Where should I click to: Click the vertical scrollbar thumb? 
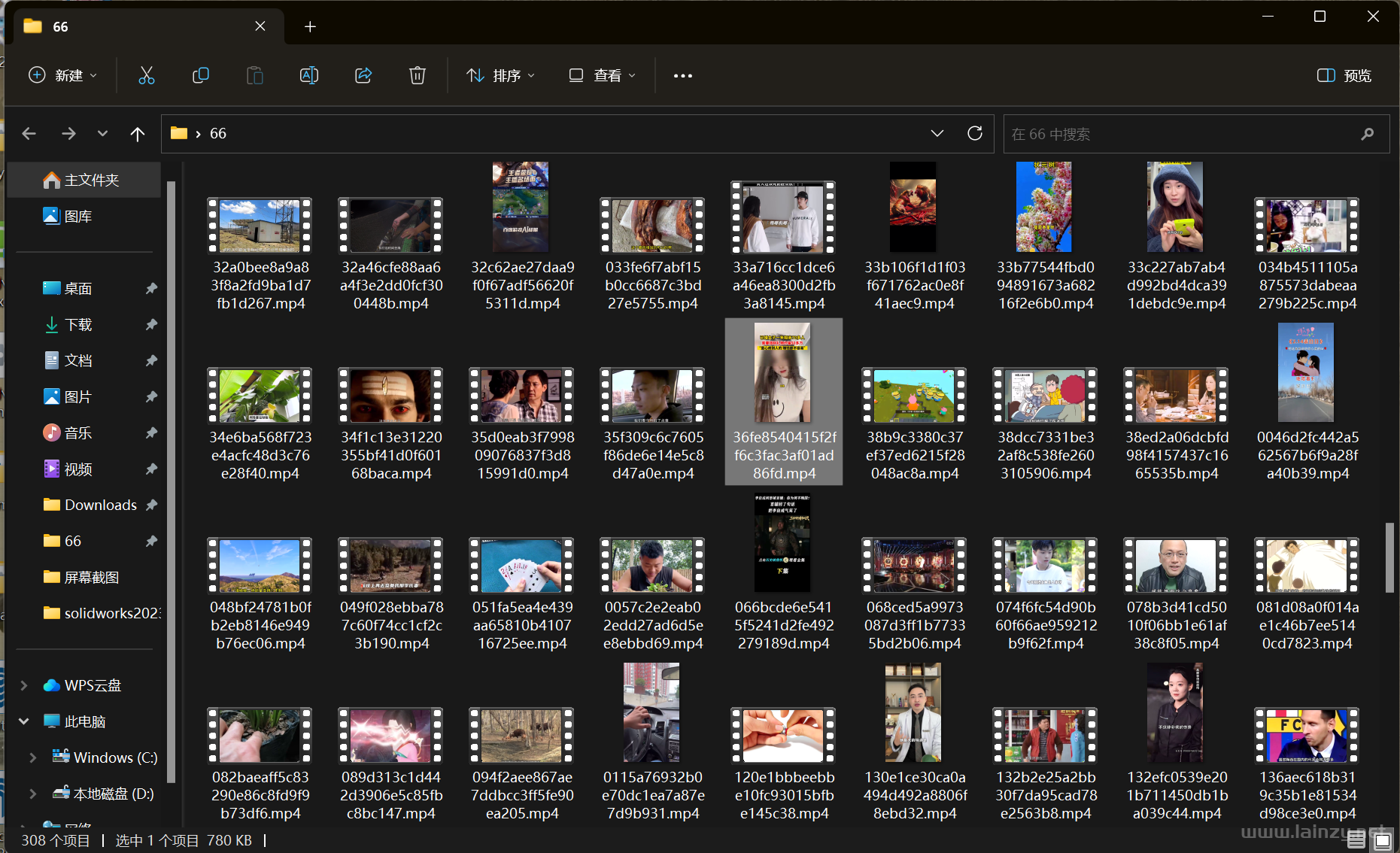tap(1389, 557)
